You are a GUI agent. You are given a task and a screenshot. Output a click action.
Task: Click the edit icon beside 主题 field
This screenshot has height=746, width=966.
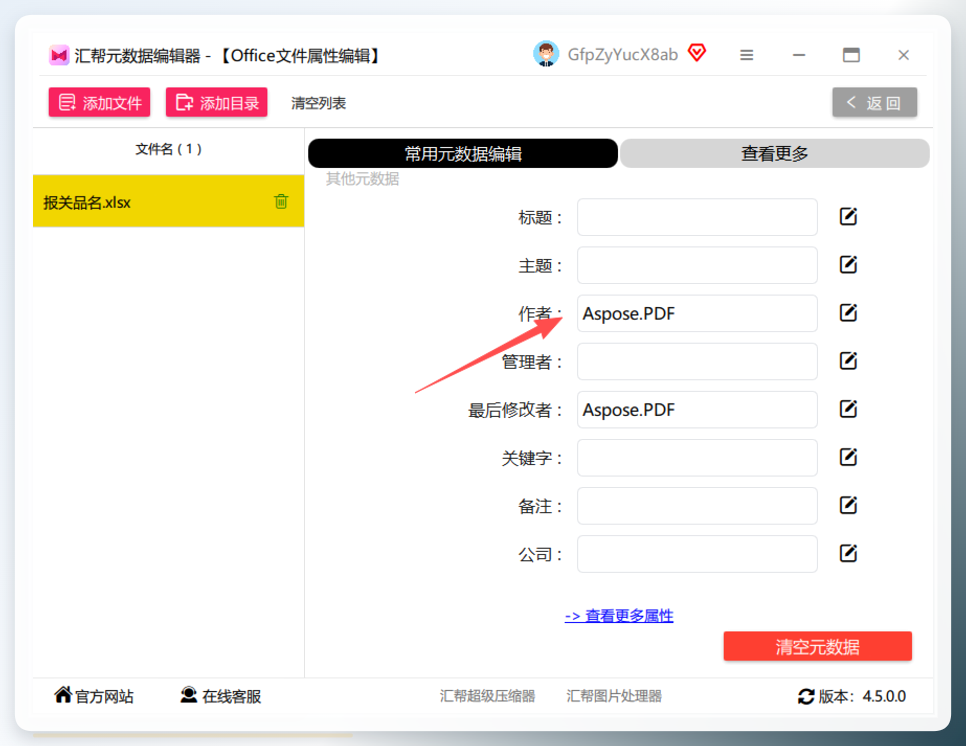point(848,265)
